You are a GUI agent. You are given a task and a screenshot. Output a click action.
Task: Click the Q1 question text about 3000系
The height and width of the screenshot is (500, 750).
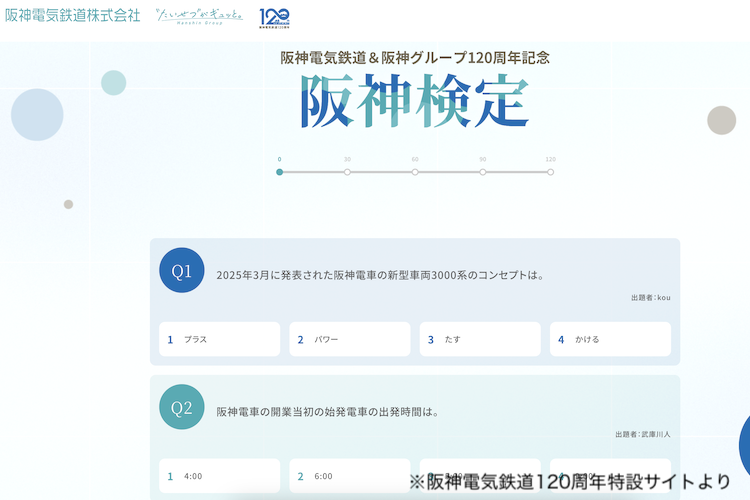pyautogui.click(x=380, y=275)
